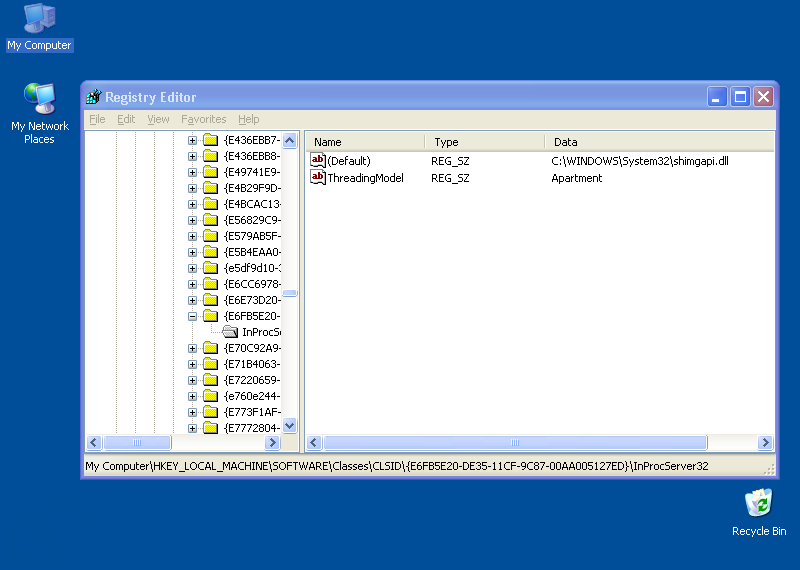800x570 pixels.
Task: Click the Name column header
Action: click(x=365, y=142)
